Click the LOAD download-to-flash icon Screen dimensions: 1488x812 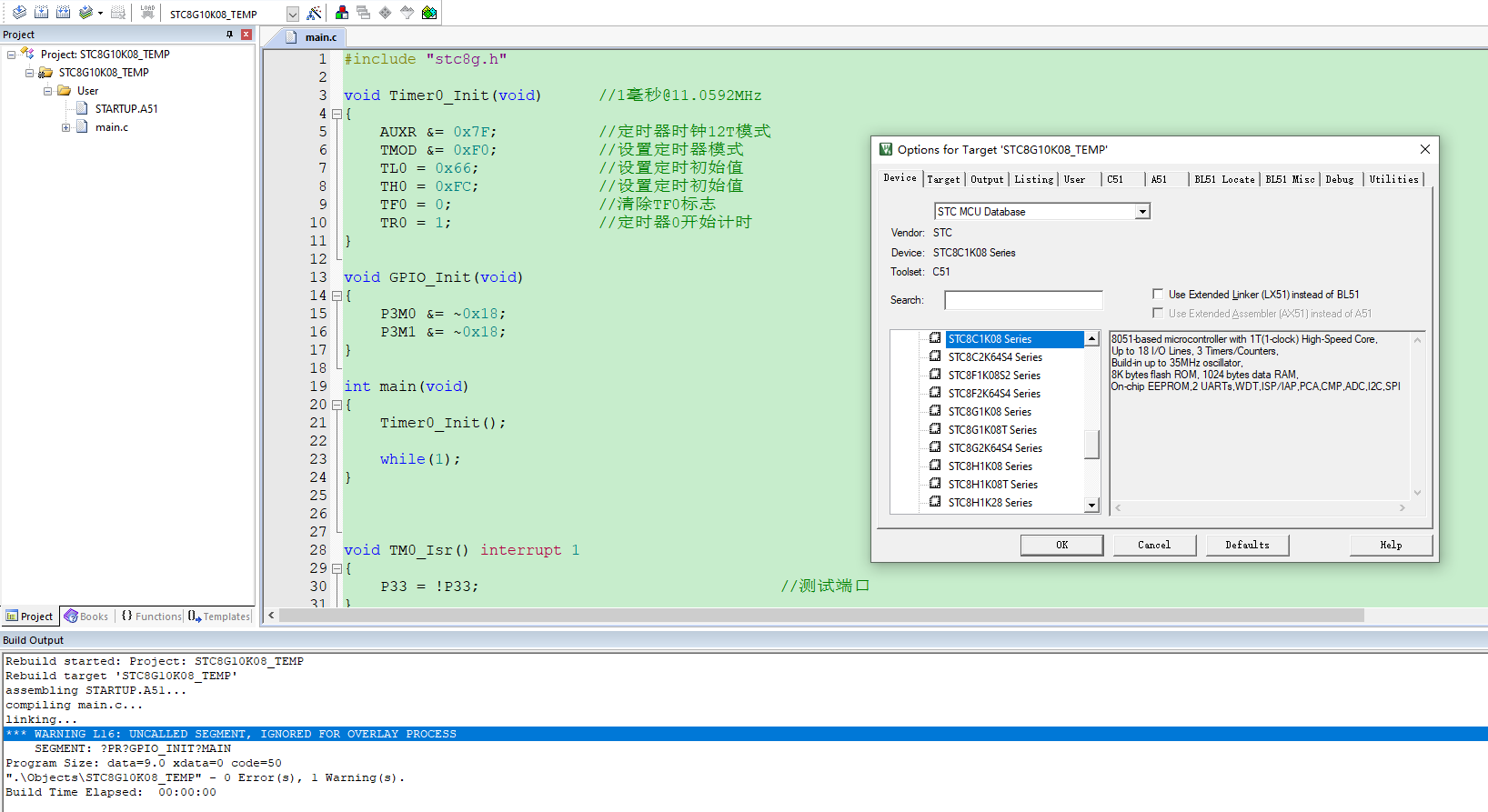[x=147, y=13]
